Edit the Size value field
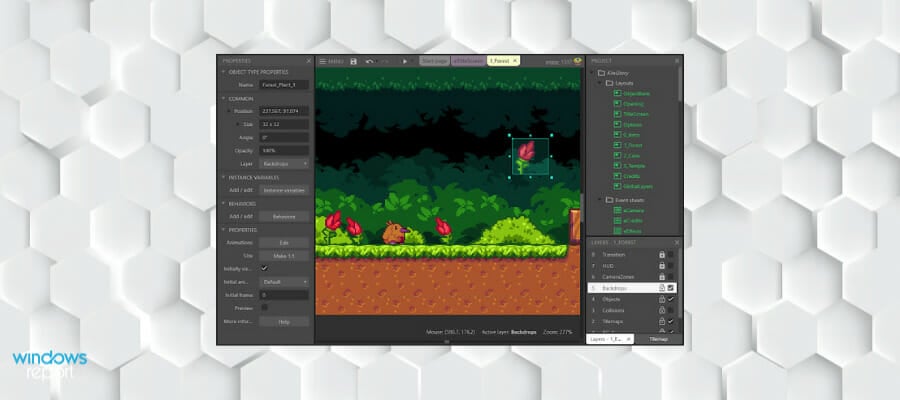 click(x=284, y=124)
